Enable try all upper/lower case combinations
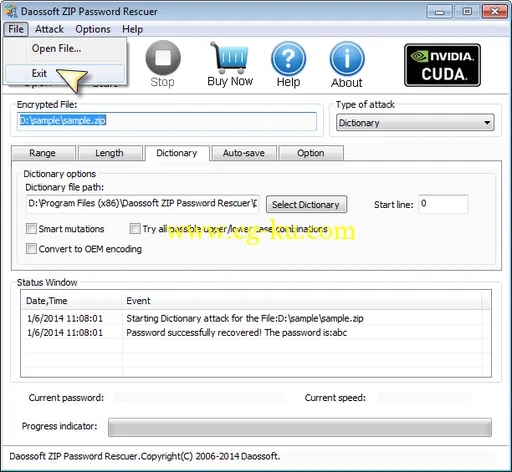 coord(135,229)
